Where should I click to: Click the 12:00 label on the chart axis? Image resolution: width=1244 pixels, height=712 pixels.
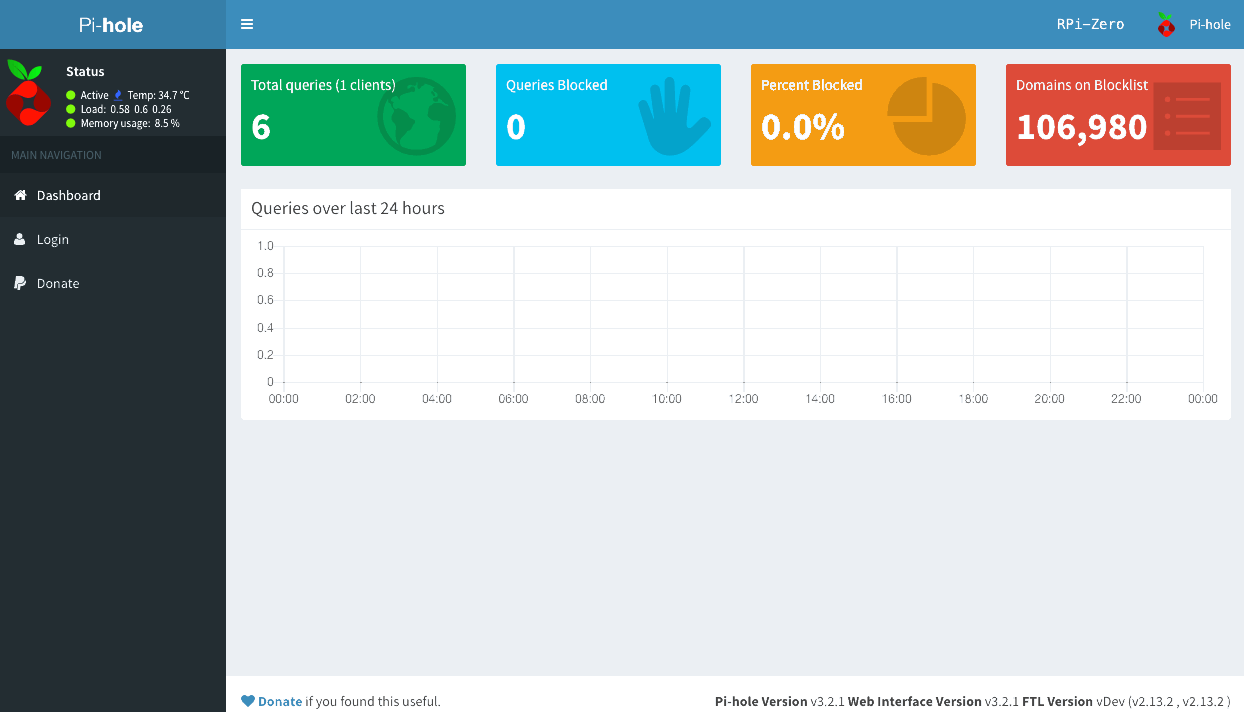coord(743,398)
